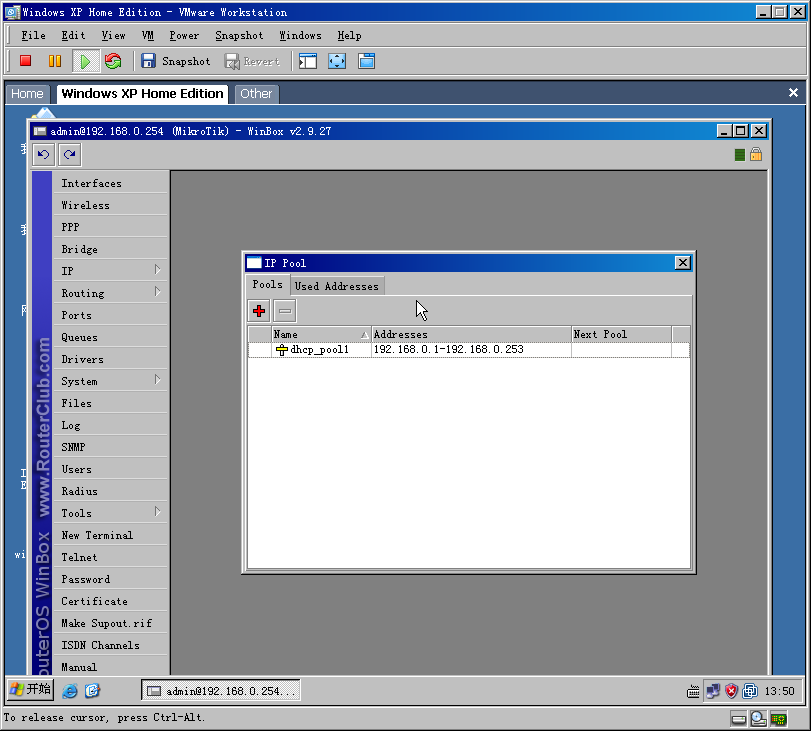Expand the Tools submenu
This screenshot has width=811, height=731.
point(110,513)
